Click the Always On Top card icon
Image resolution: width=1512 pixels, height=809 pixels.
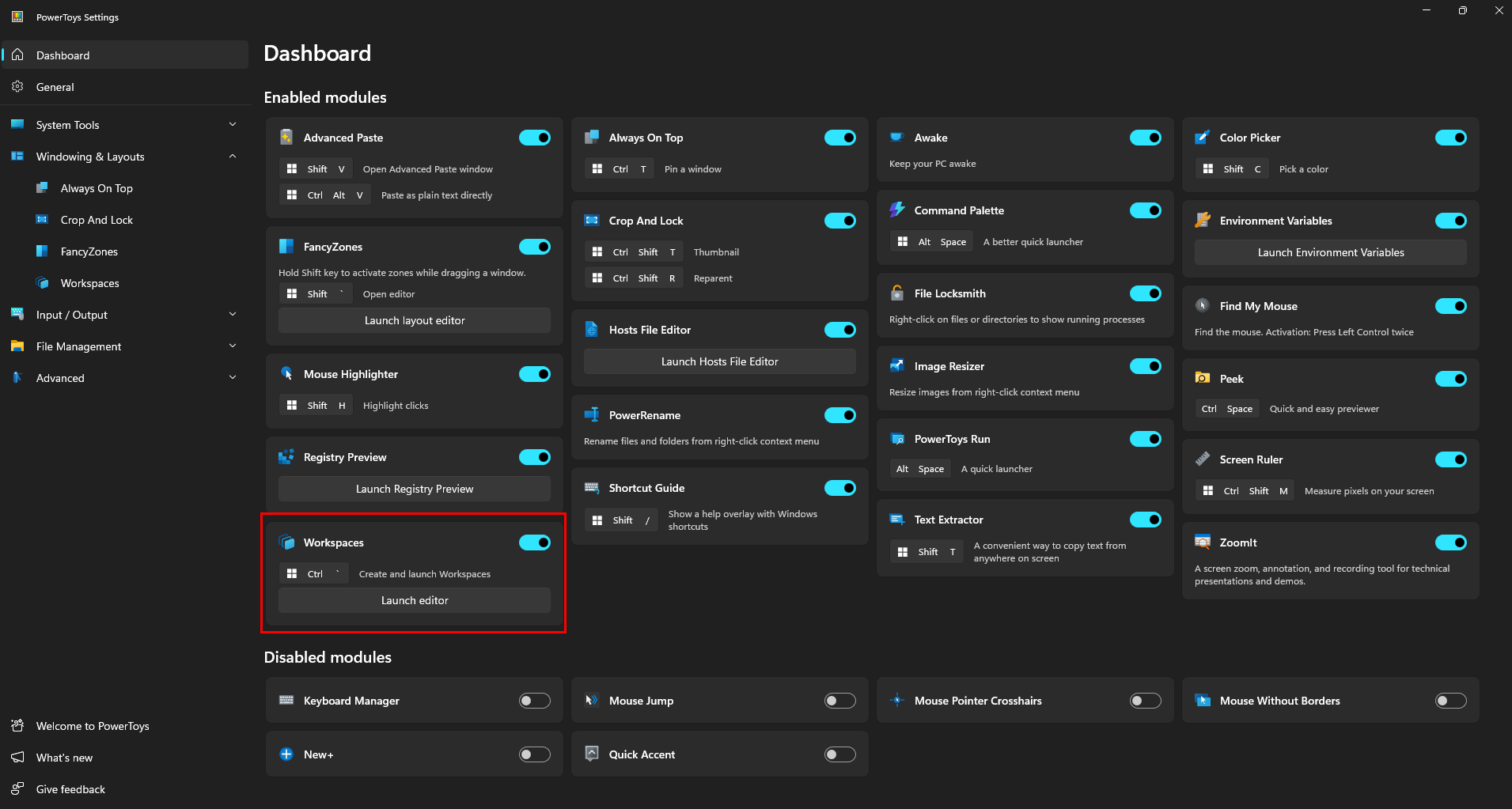point(592,138)
